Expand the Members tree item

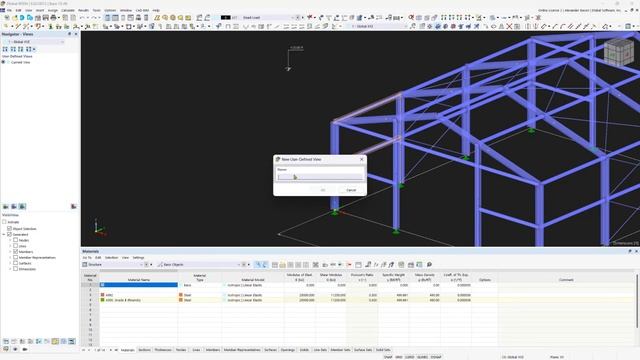coord(10,252)
